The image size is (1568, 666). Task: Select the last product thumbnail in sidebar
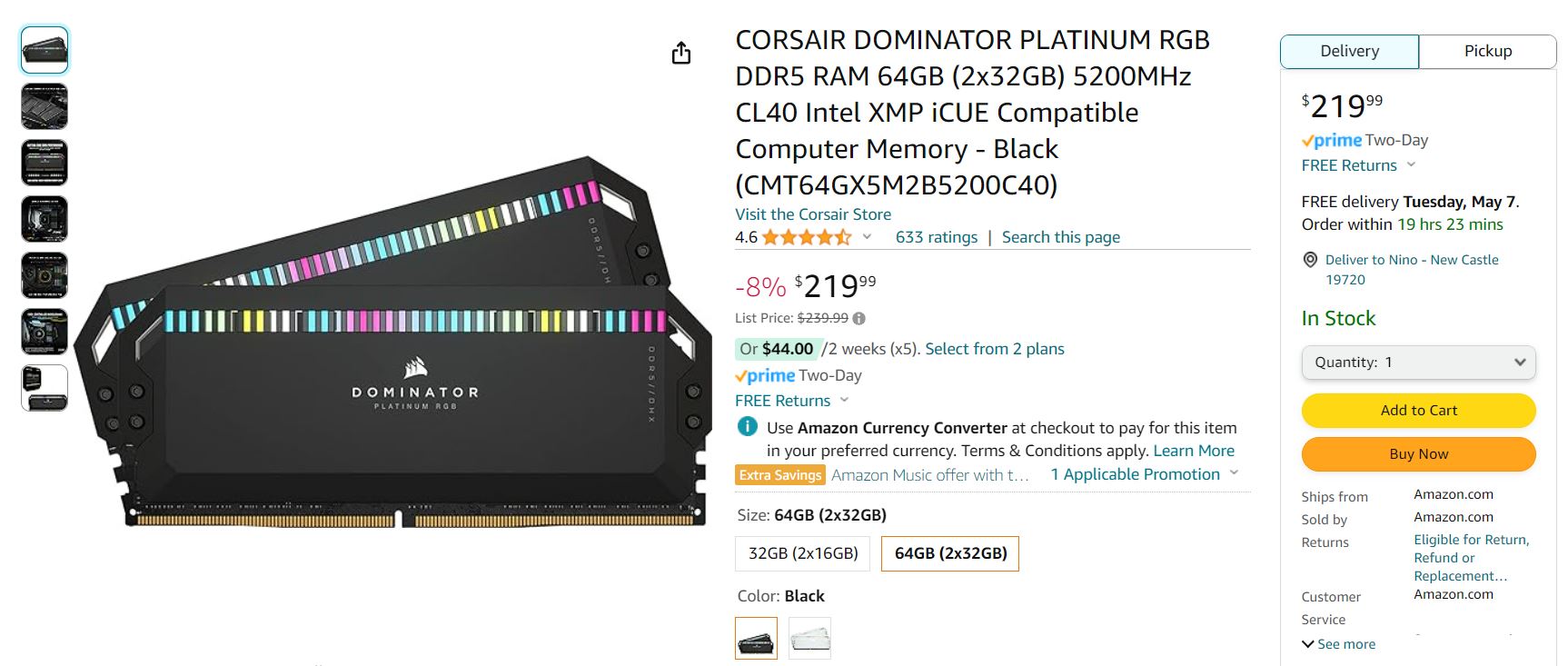coord(45,388)
